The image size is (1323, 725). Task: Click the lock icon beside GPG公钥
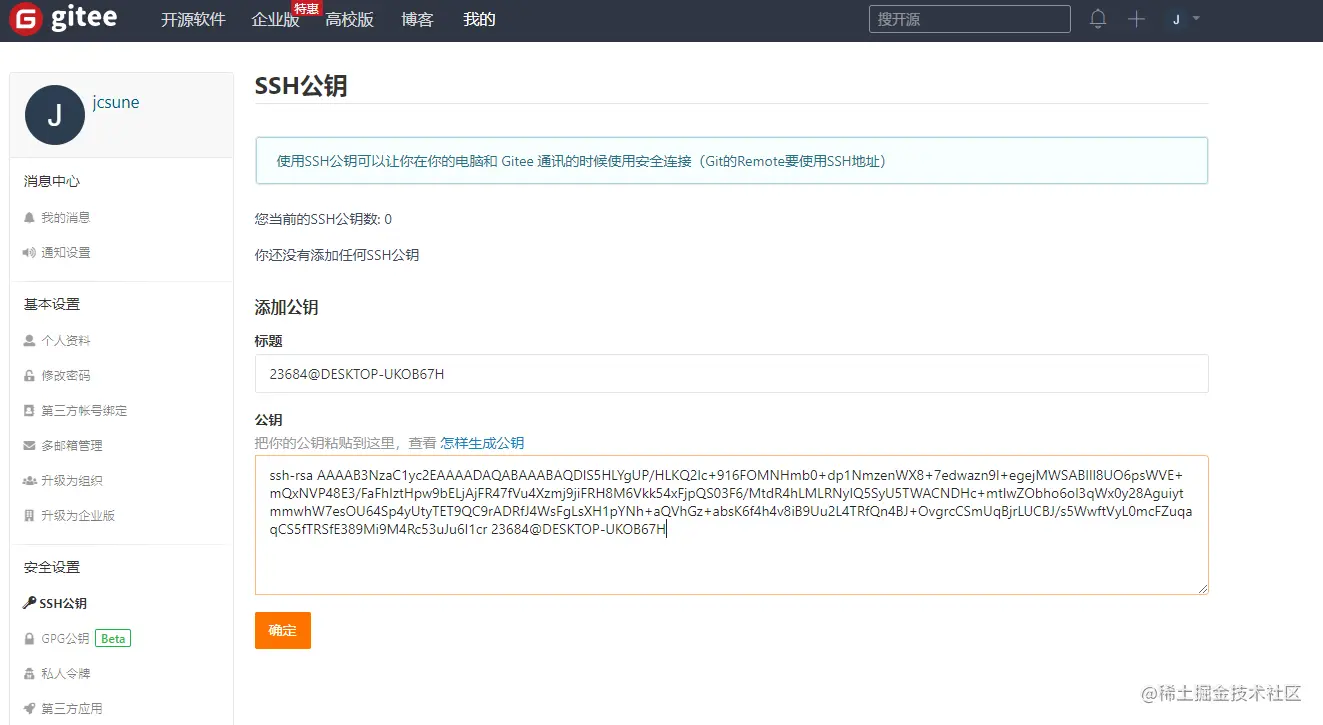pos(29,638)
